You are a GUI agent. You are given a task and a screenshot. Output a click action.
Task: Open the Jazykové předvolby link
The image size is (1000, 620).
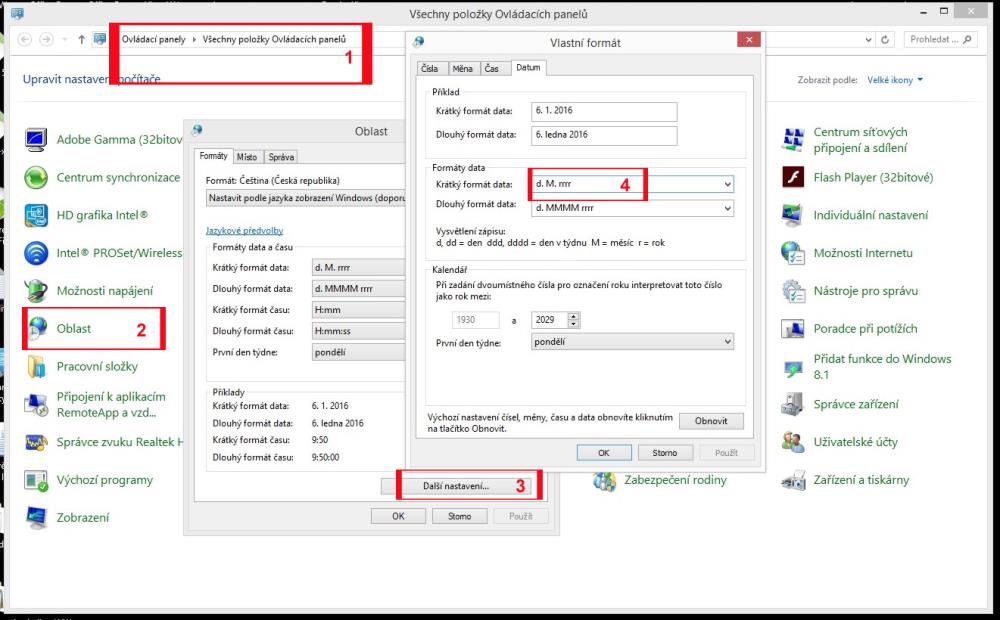(244, 231)
